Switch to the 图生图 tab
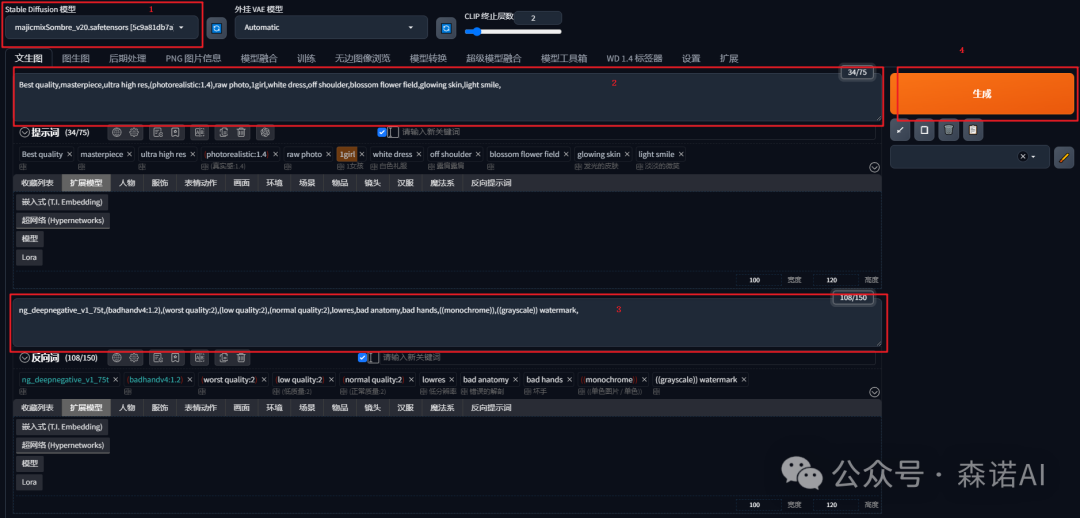 76,59
